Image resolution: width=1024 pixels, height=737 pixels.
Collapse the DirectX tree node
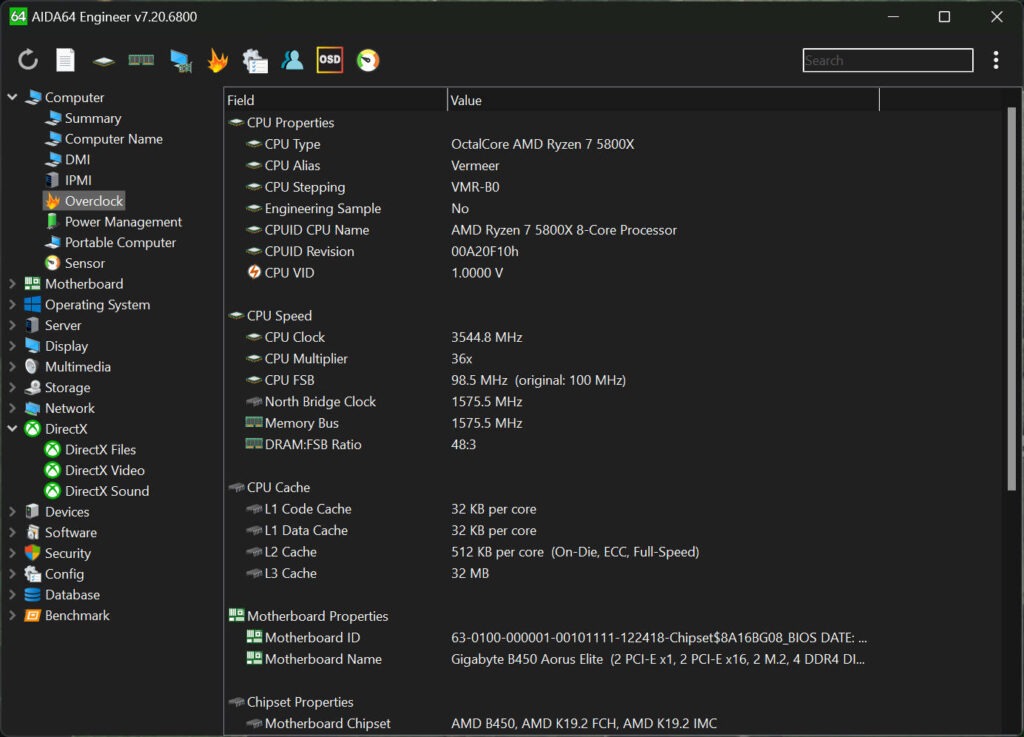coord(12,429)
